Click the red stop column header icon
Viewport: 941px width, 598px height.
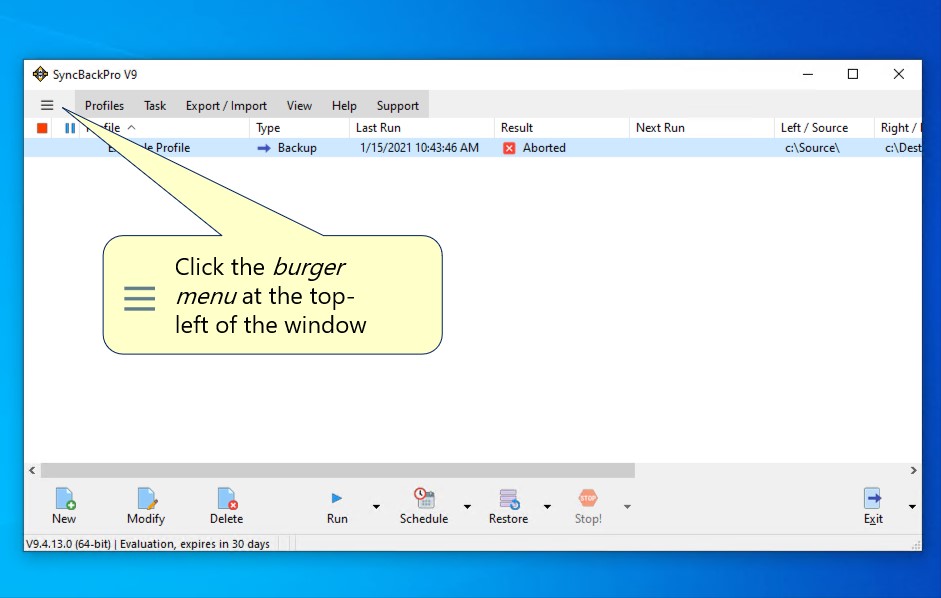[41, 128]
